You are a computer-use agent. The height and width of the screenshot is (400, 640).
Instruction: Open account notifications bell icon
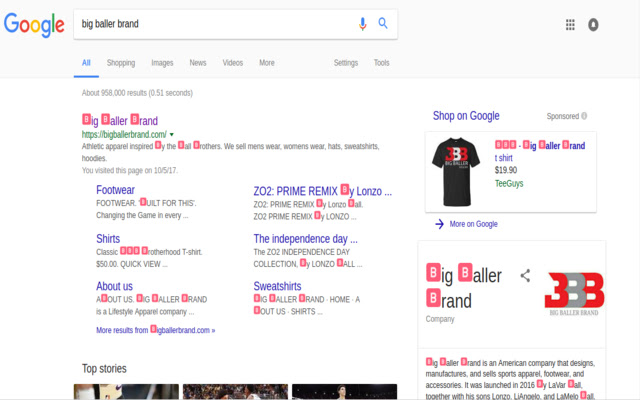pos(593,25)
